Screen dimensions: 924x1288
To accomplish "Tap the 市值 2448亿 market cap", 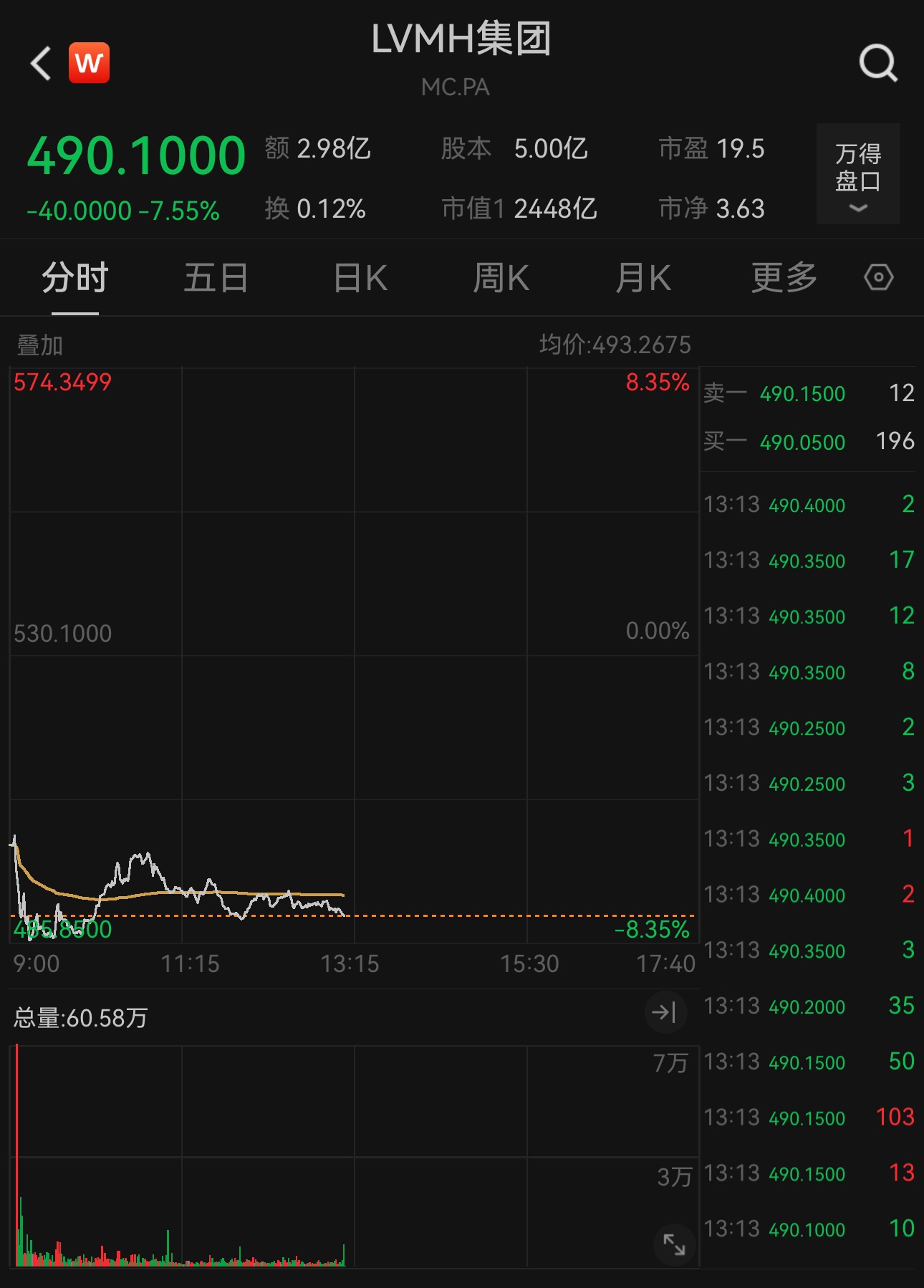I will [x=519, y=209].
